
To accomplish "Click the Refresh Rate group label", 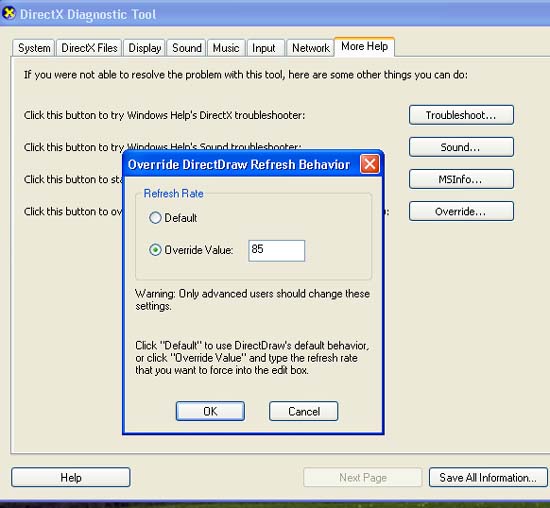I will click(x=174, y=193).
